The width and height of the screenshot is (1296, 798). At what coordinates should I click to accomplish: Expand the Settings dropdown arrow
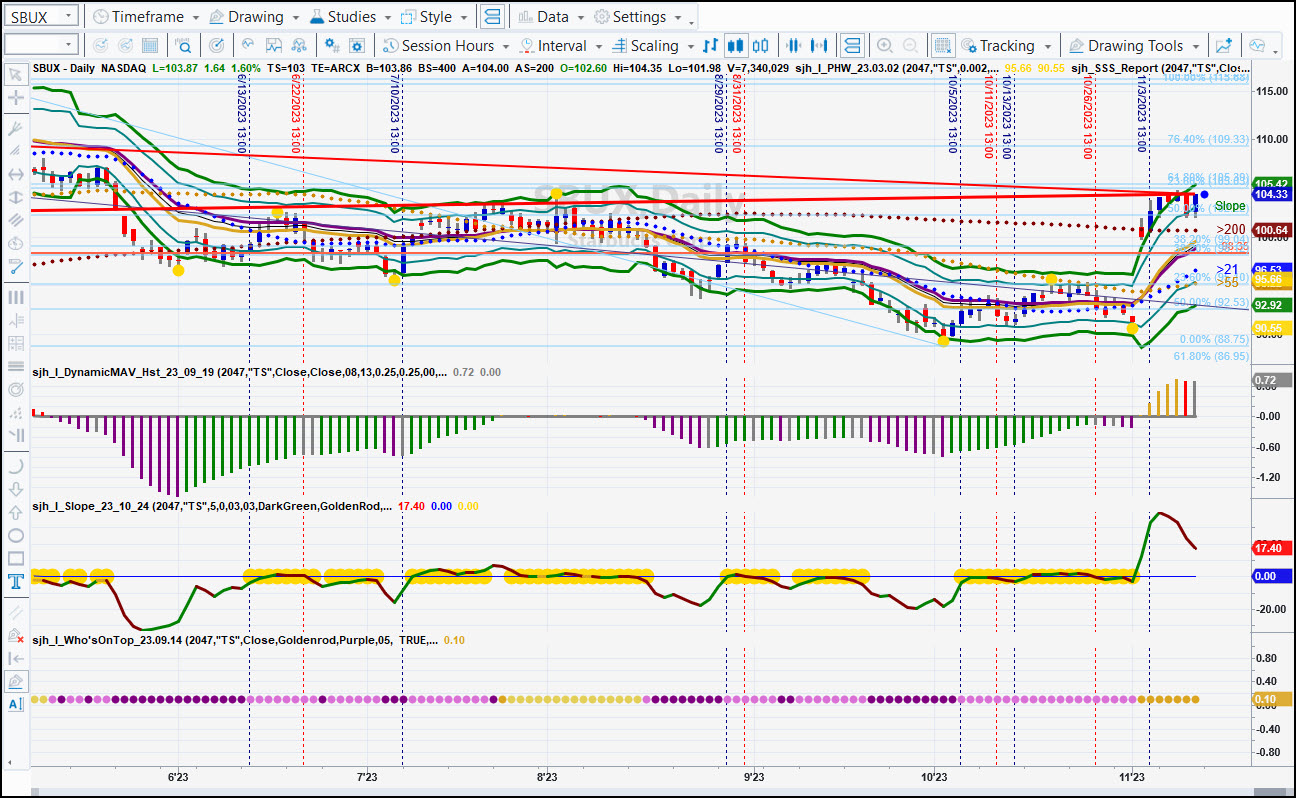click(678, 18)
